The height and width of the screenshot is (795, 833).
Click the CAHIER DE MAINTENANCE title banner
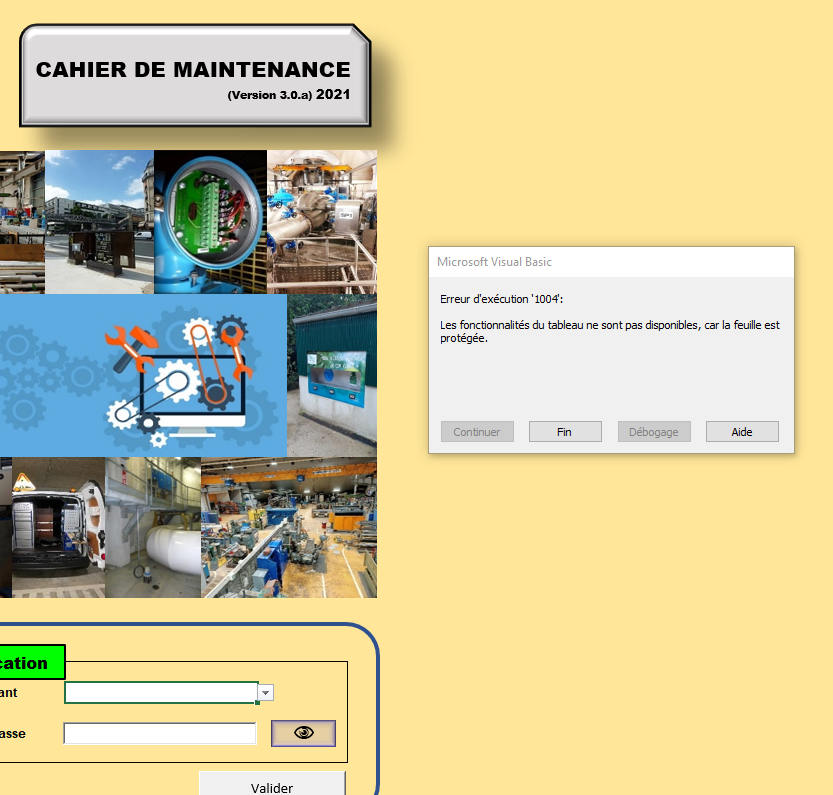(x=193, y=75)
